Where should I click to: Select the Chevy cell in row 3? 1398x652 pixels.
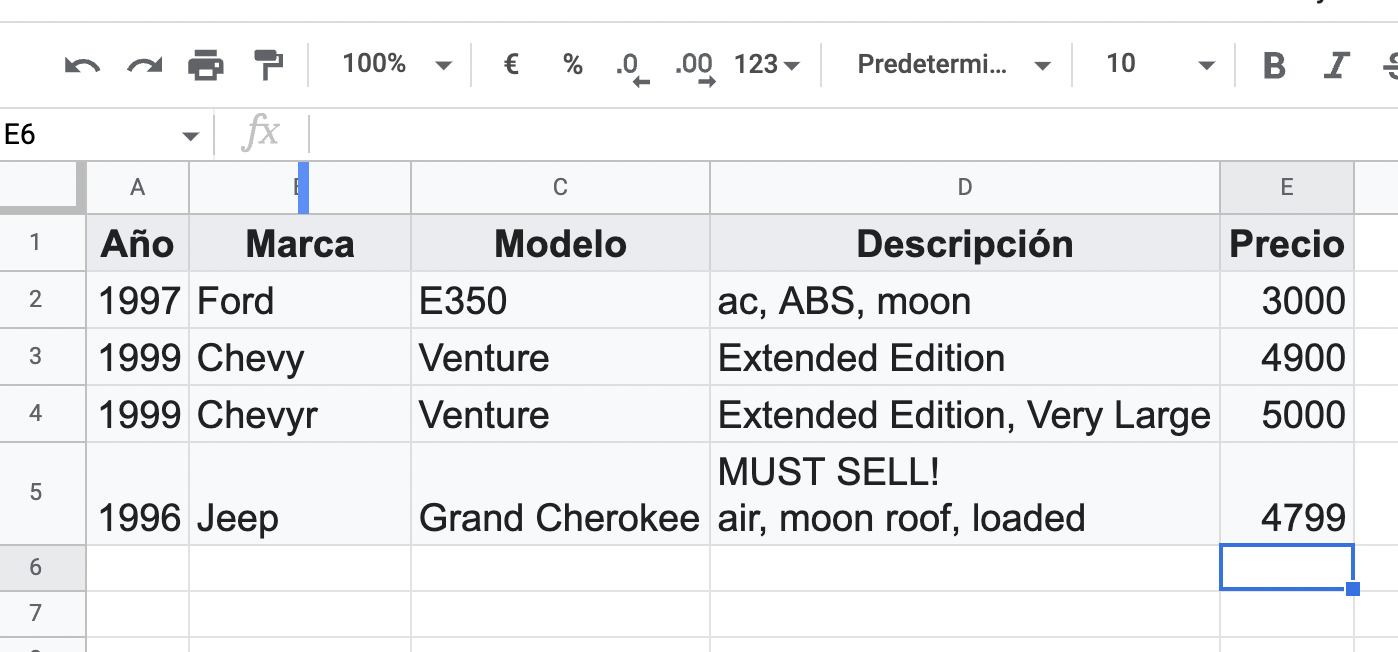pyautogui.click(x=300, y=357)
